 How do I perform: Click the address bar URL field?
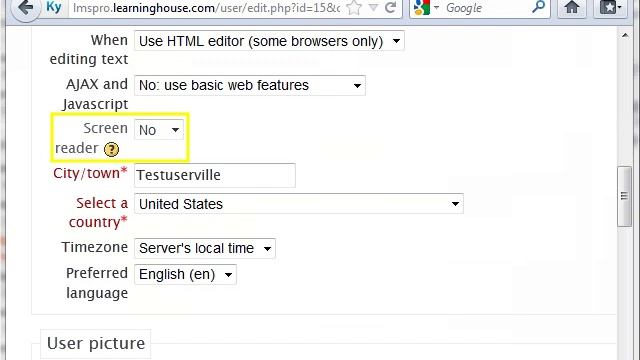[206, 8]
